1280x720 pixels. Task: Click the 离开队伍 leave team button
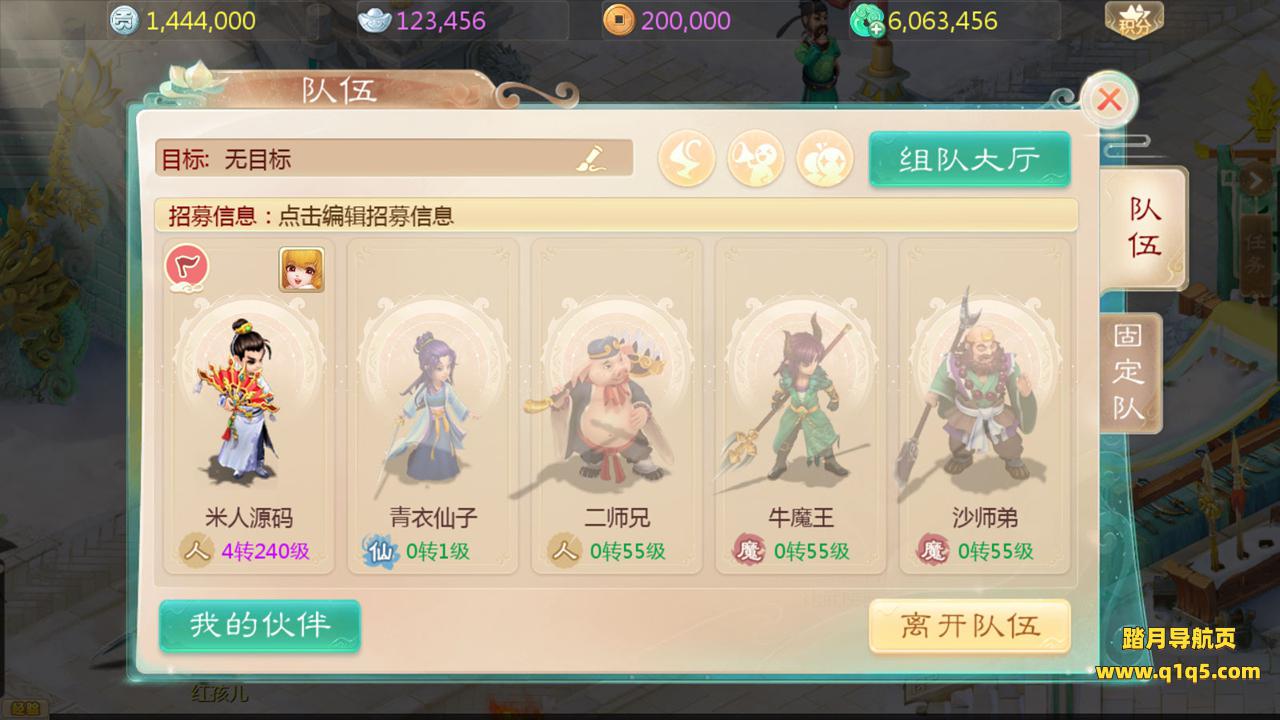point(969,627)
